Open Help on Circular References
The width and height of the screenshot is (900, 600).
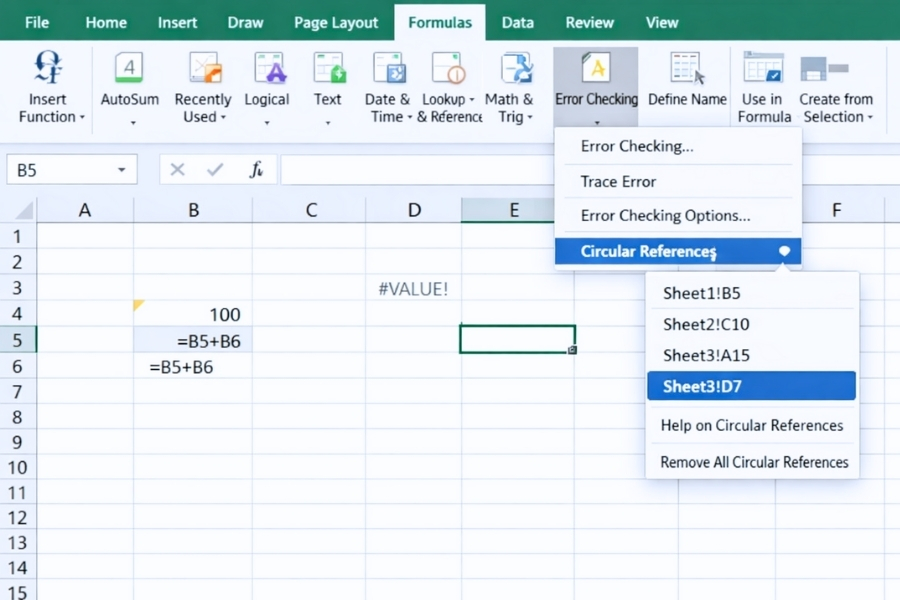pyautogui.click(x=751, y=425)
